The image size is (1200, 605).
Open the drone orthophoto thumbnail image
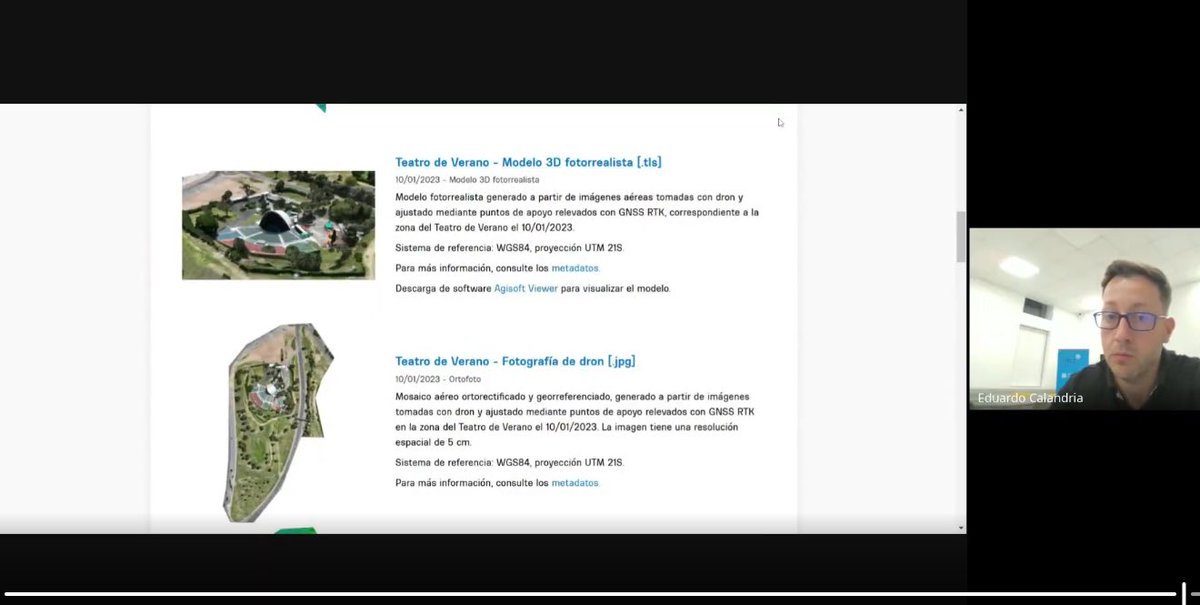(x=277, y=422)
